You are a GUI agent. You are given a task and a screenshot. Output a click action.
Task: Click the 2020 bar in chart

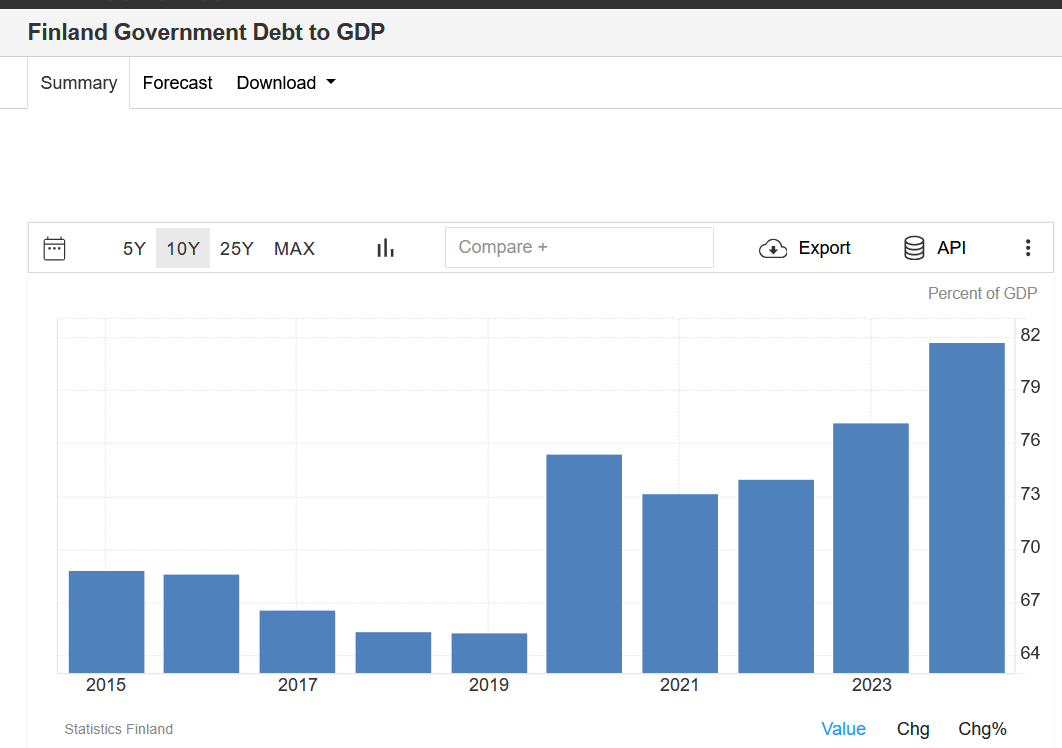[584, 564]
